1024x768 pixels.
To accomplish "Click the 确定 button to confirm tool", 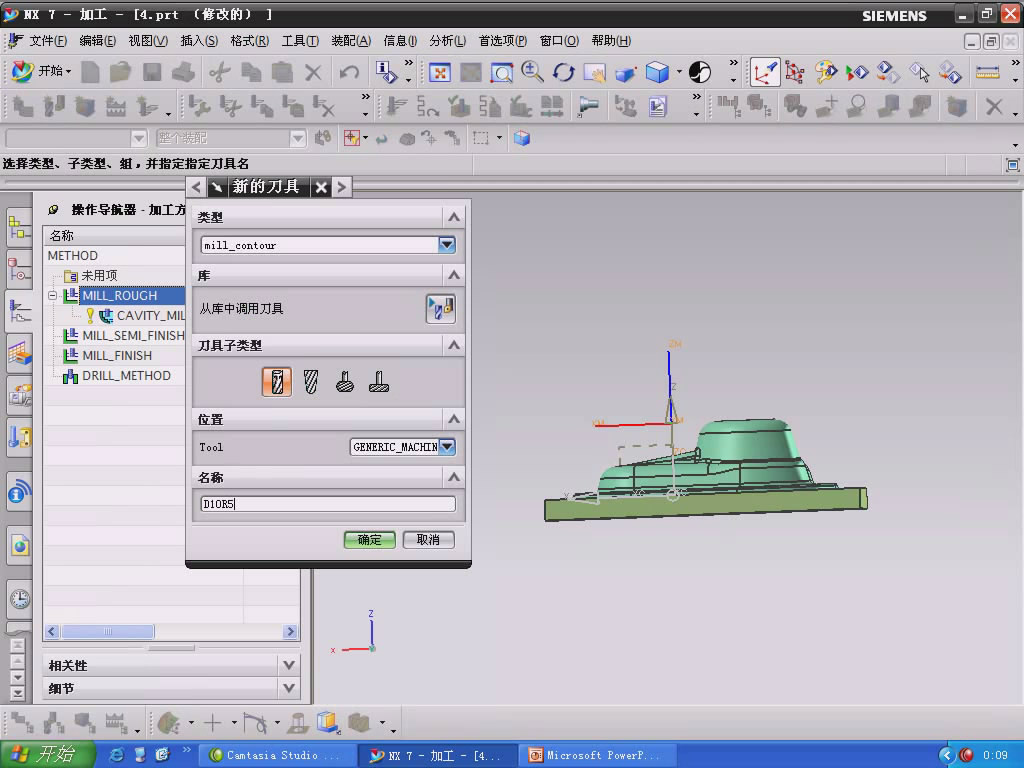I will tap(370, 539).
